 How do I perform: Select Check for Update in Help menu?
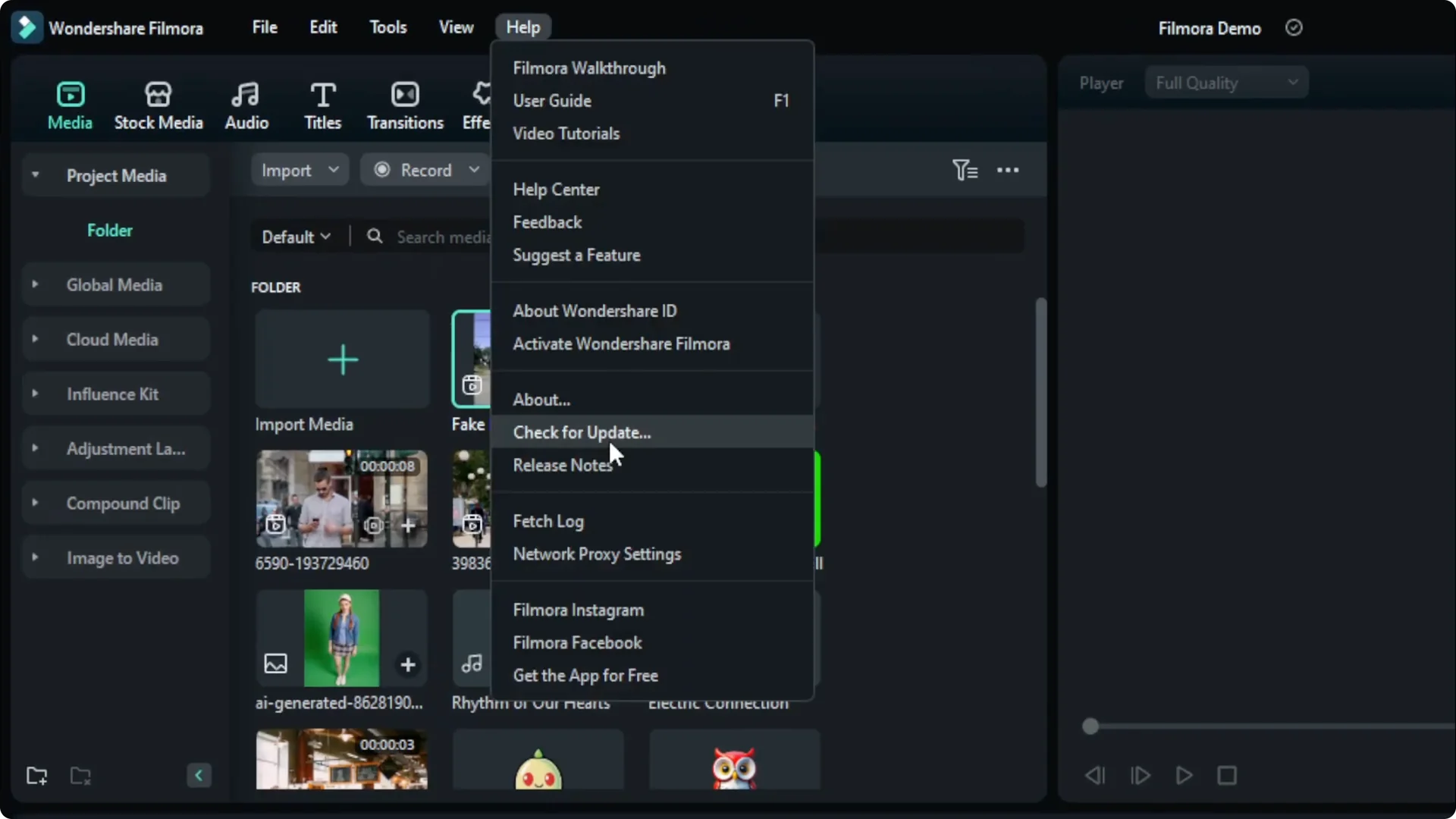point(582,432)
